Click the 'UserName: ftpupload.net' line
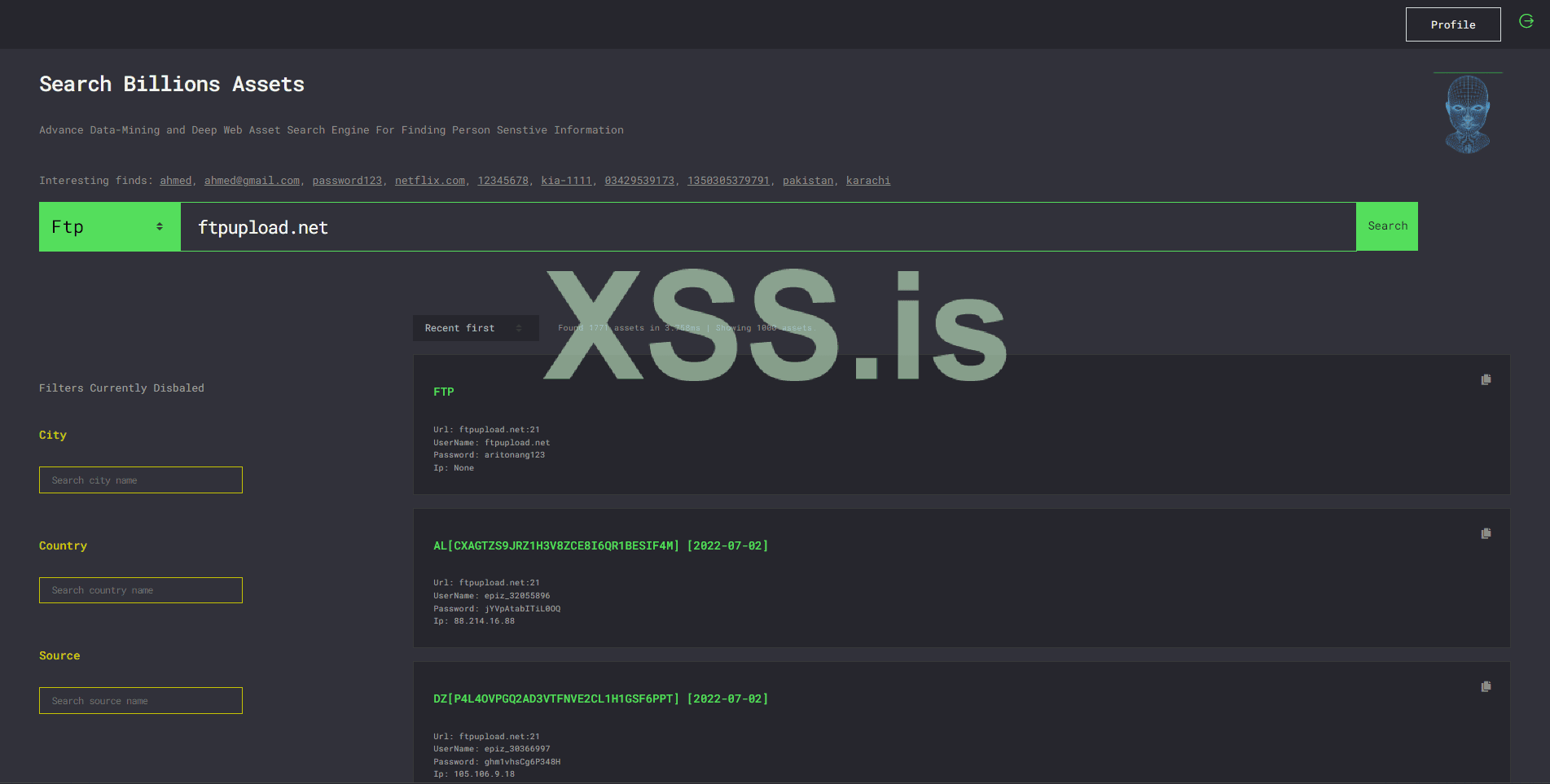Image resolution: width=1550 pixels, height=784 pixels. pyautogui.click(x=491, y=443)
